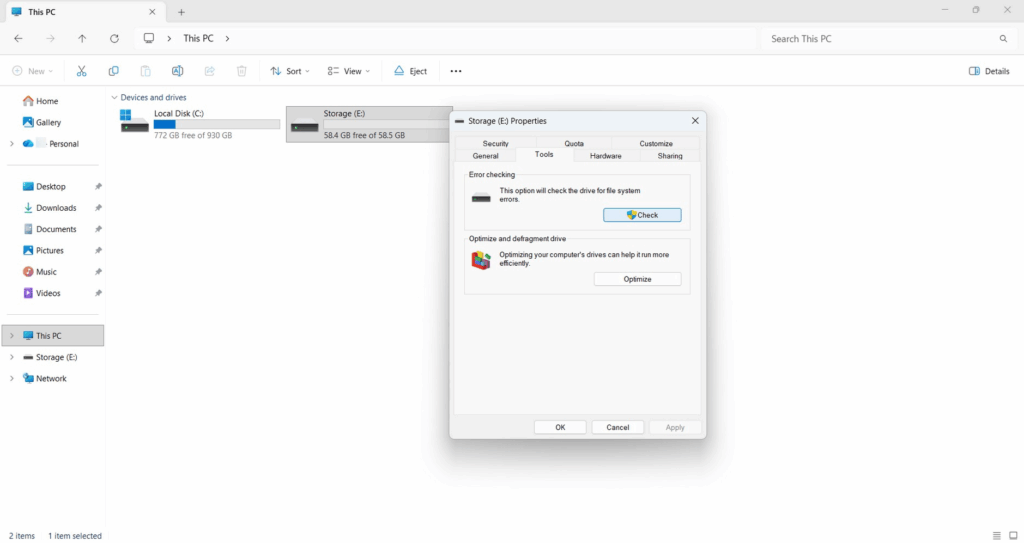
Task: Click the Copy icon in toolbar
Action: (113, 71)
